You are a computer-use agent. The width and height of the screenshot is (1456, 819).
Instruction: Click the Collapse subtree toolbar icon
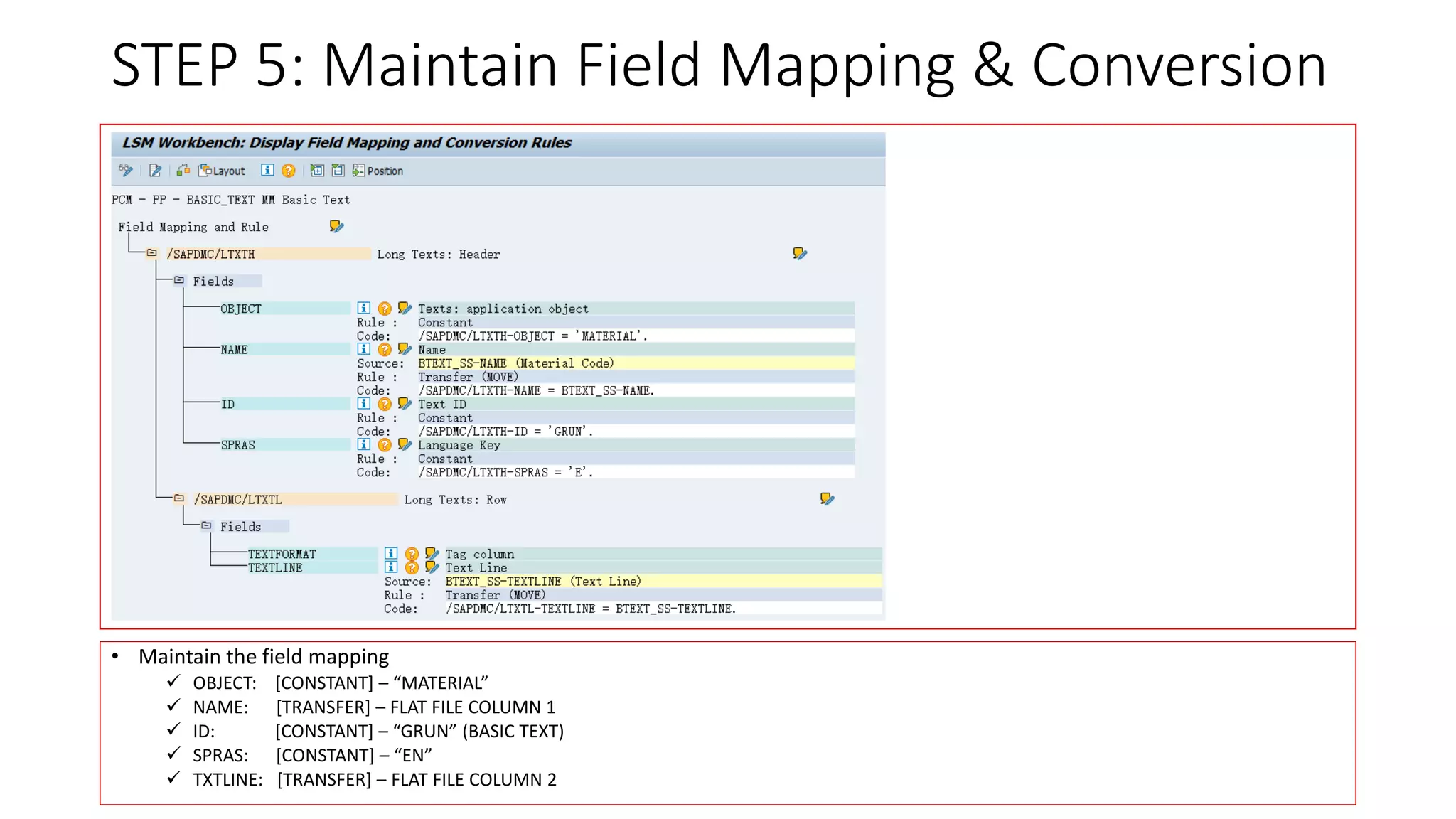338,171
